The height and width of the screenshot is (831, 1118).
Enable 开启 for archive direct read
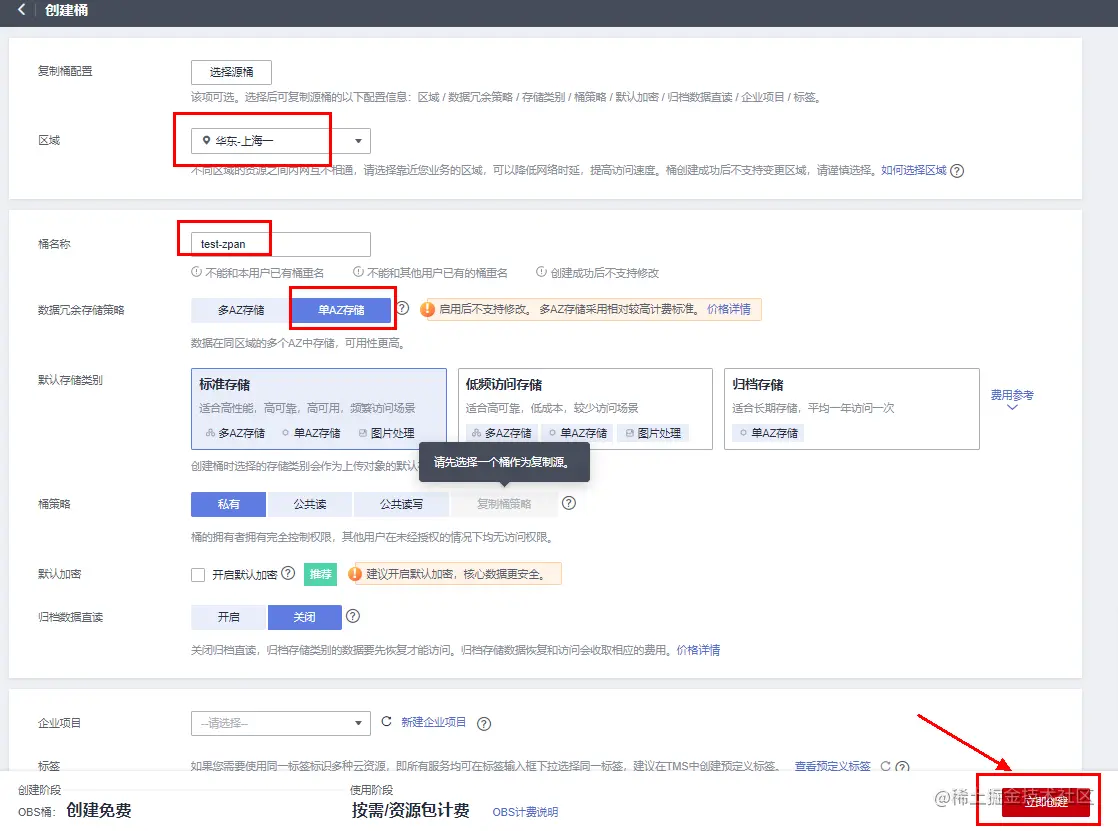pos(227,617)
